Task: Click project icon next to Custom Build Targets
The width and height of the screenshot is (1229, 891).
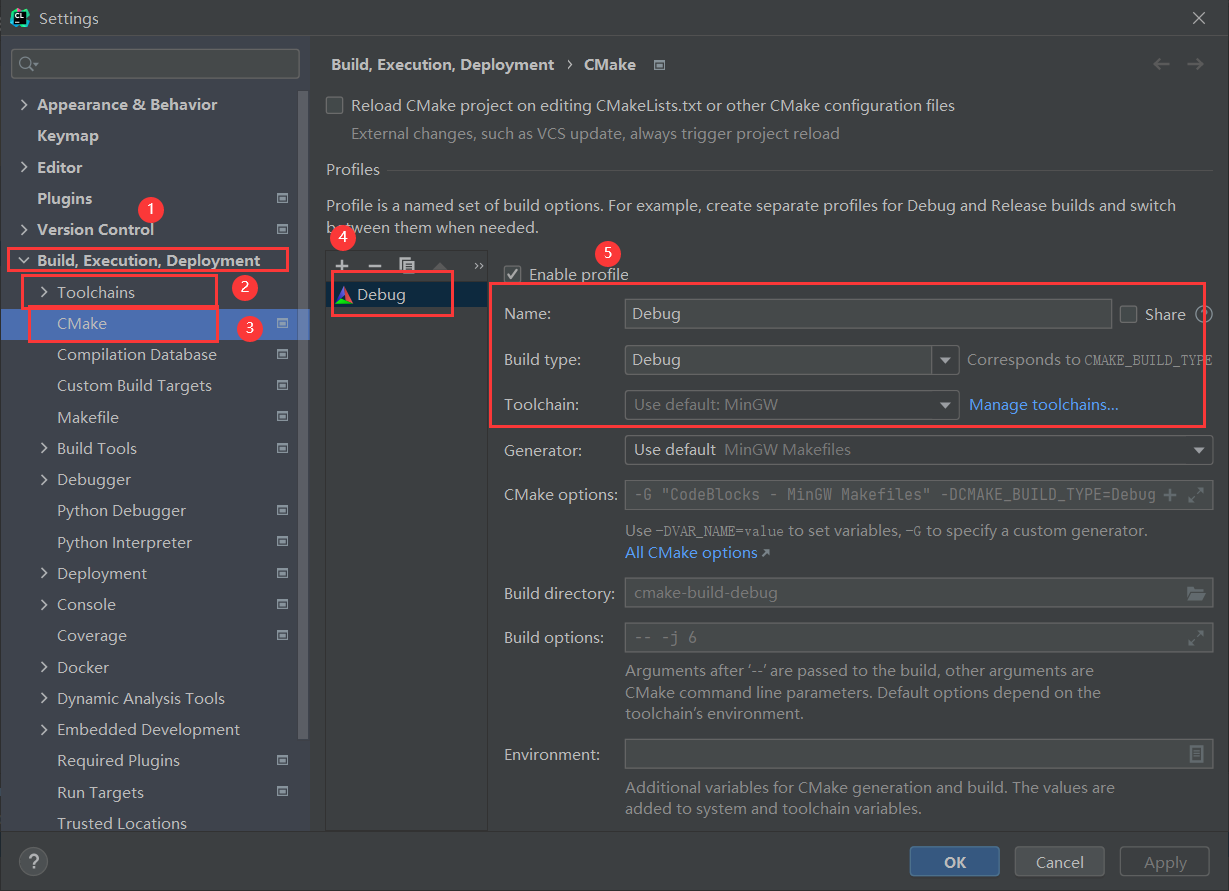Action: pyautogui.click(x=282, y=385)
